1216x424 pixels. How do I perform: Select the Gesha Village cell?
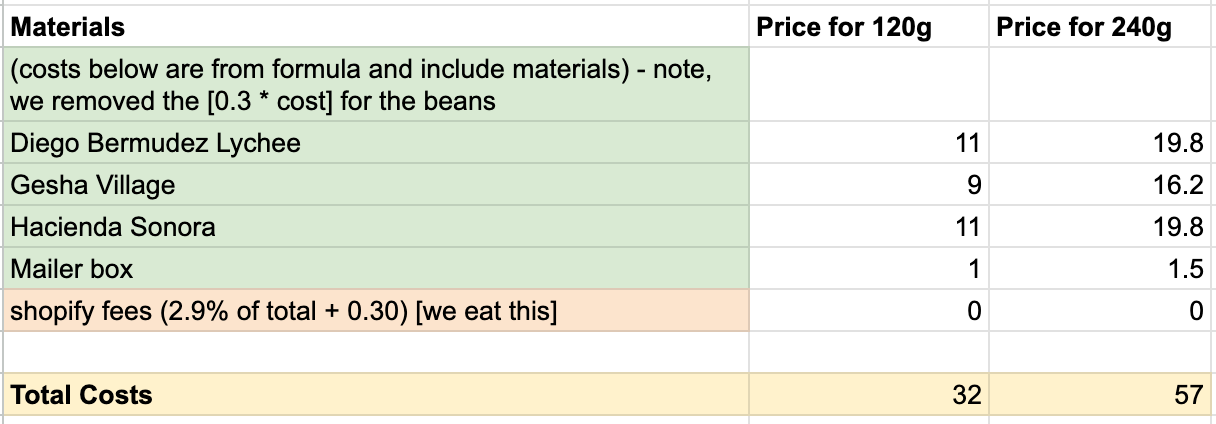click(377, 185)
